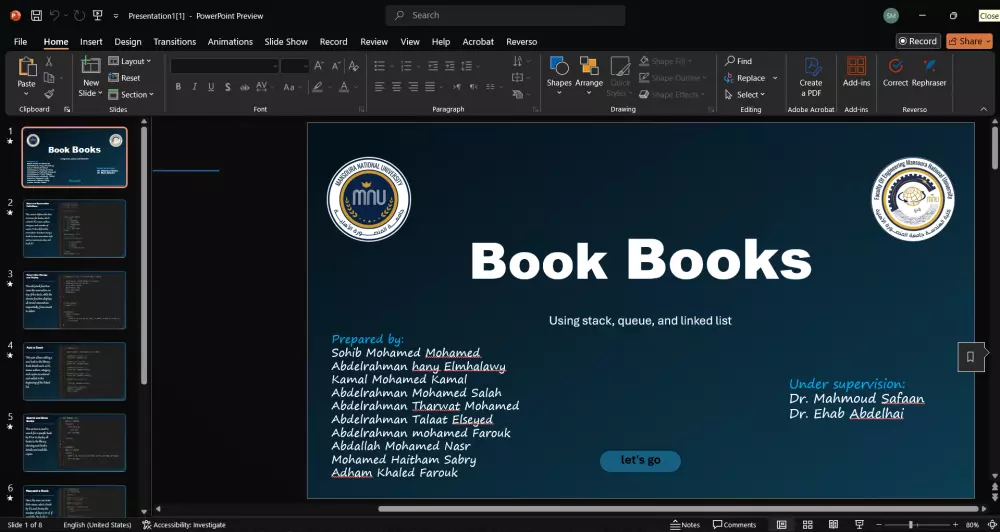This screenshot has height=532, width=1000.
Task: Toggle Bold formatting
Action: pos(179,87)
